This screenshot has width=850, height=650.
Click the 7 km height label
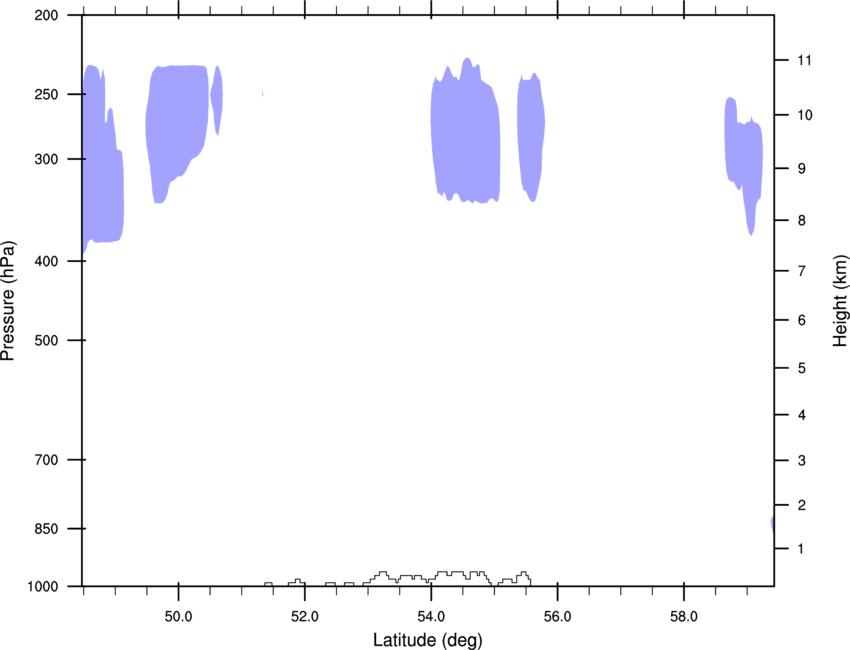(801, 271)
